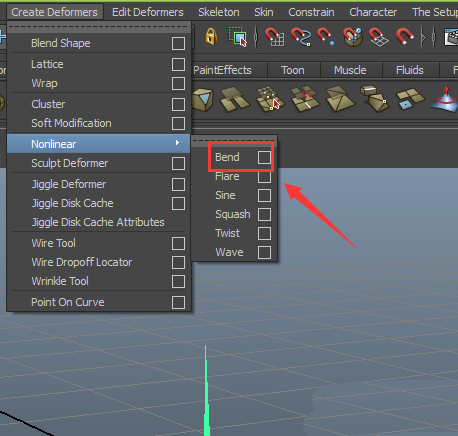Open Wire Dropoff Locator options box

(x=178, y=262)
